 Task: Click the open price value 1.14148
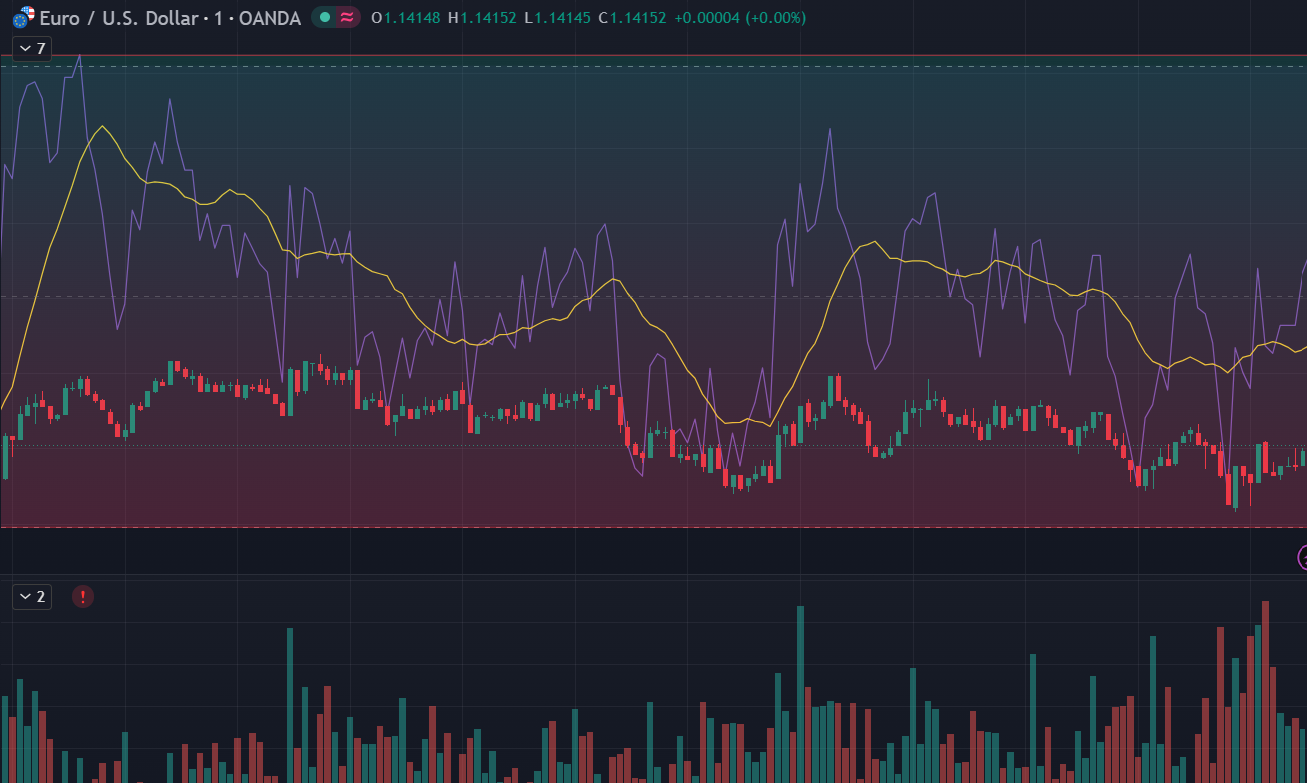412,18
